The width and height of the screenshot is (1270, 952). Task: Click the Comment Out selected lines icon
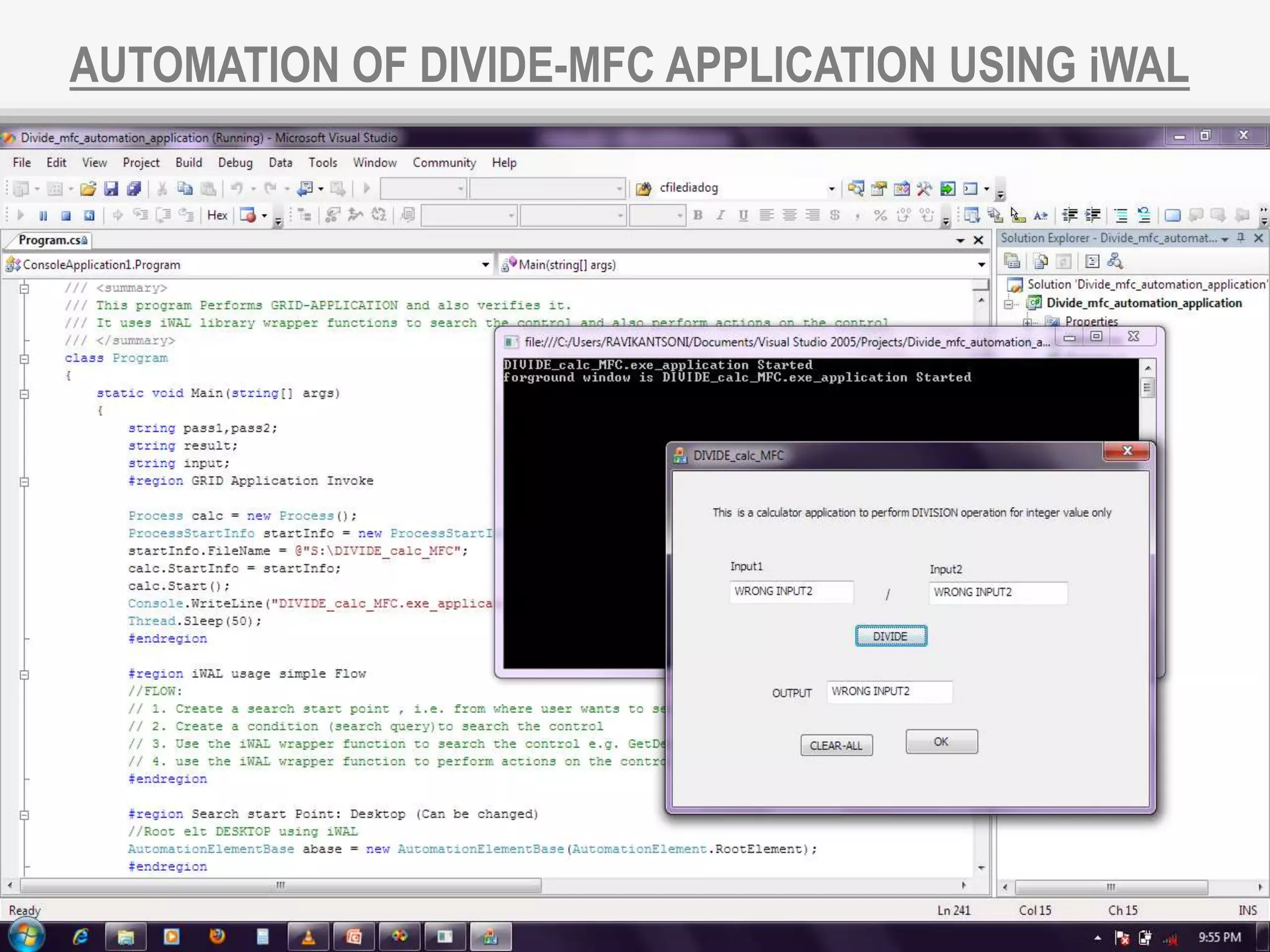pos(1121,216)
